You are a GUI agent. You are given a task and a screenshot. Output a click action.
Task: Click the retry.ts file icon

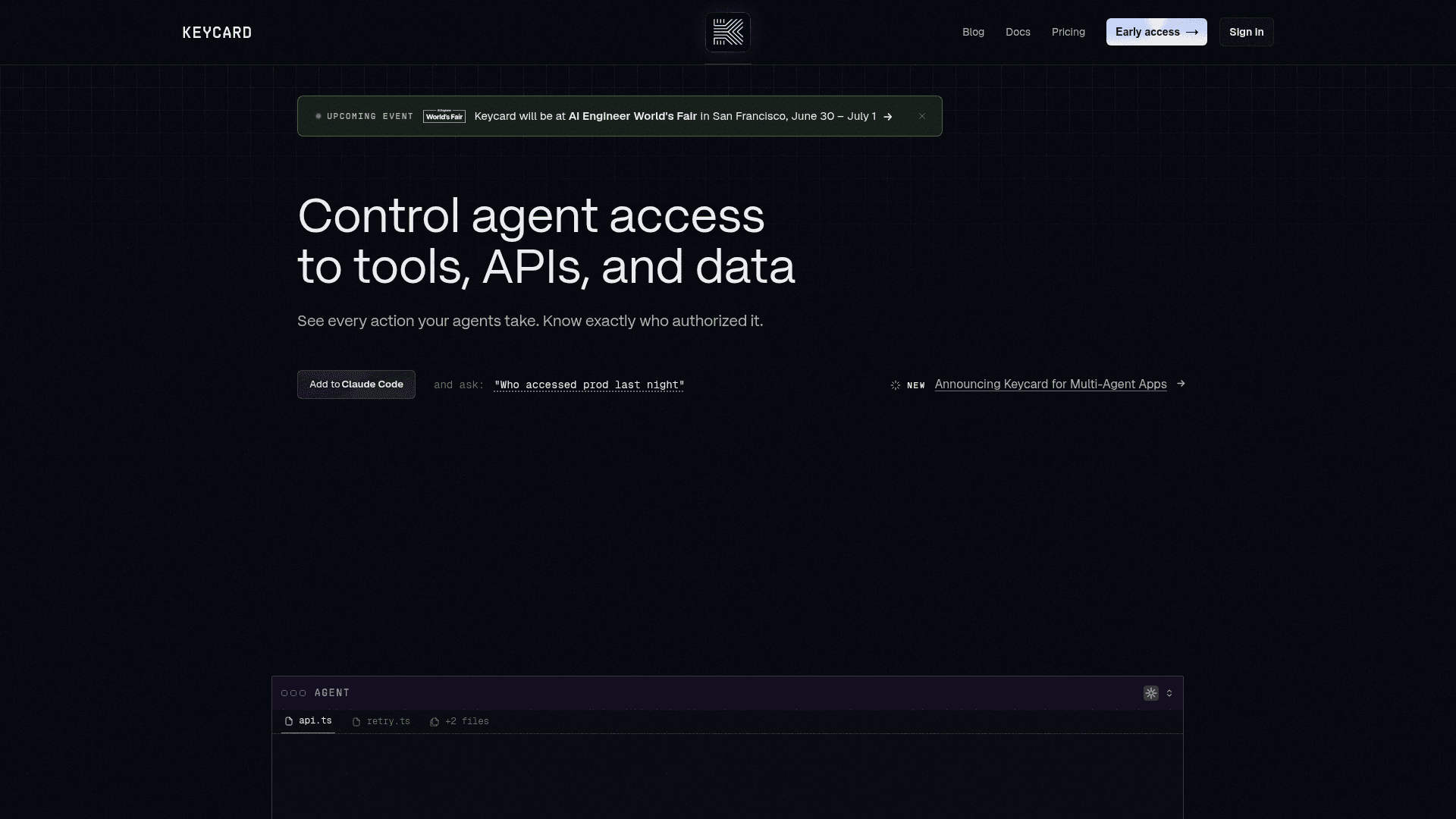click(356, 722)
